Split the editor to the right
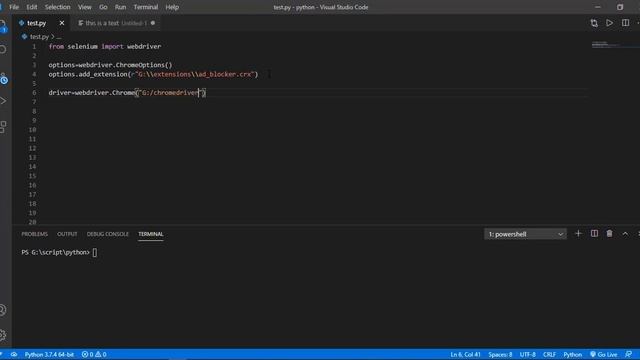This screenshot has width=640, height=360. pyautogui.click(x=625, y=23)
